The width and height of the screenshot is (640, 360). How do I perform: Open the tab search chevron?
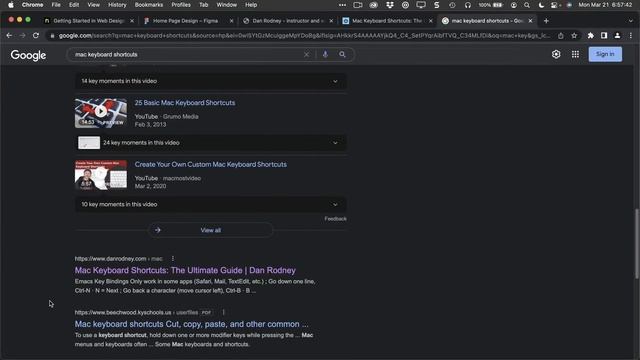point(631,21)
